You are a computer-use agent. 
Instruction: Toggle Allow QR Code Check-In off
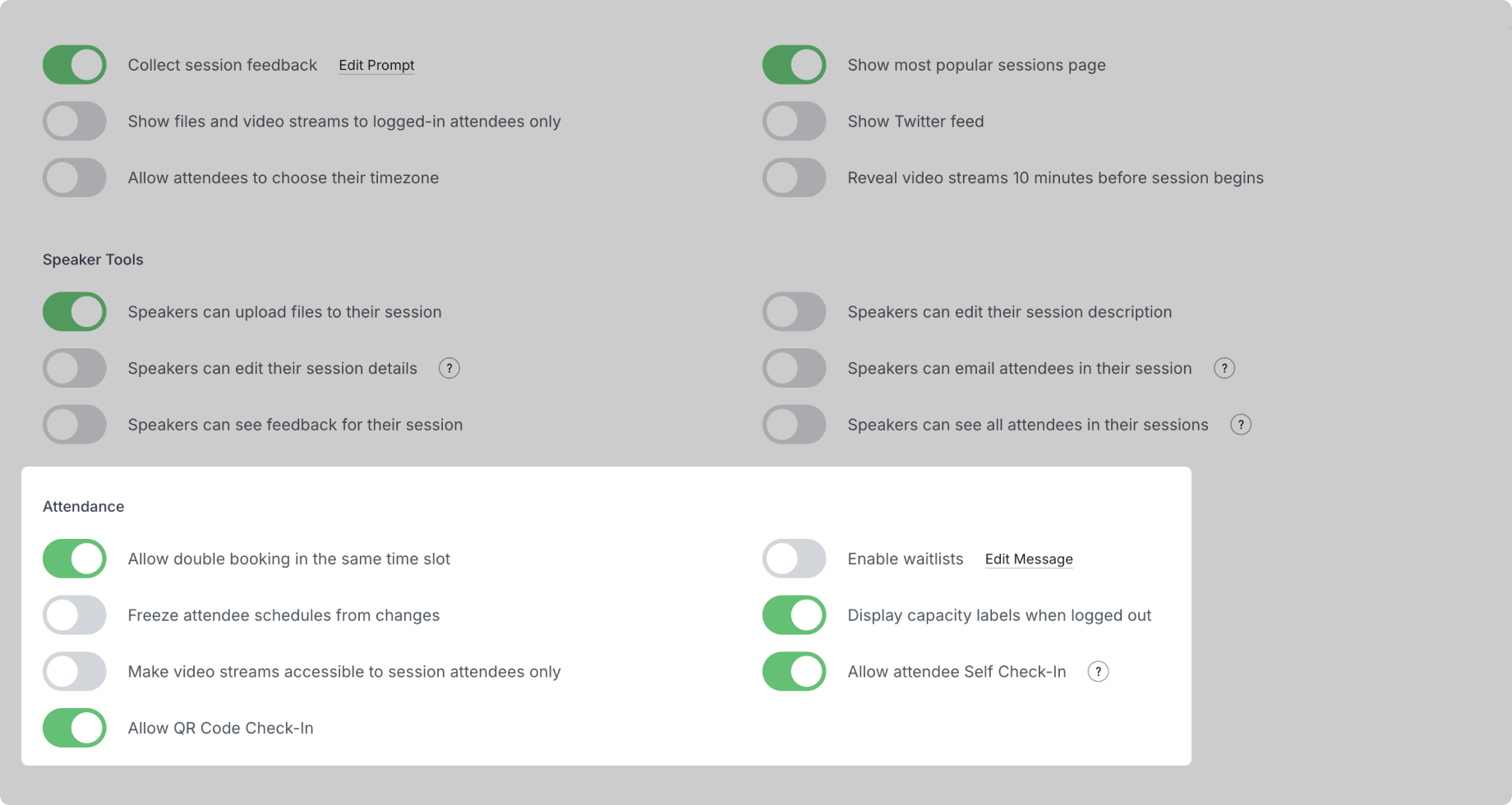(75, 728)
